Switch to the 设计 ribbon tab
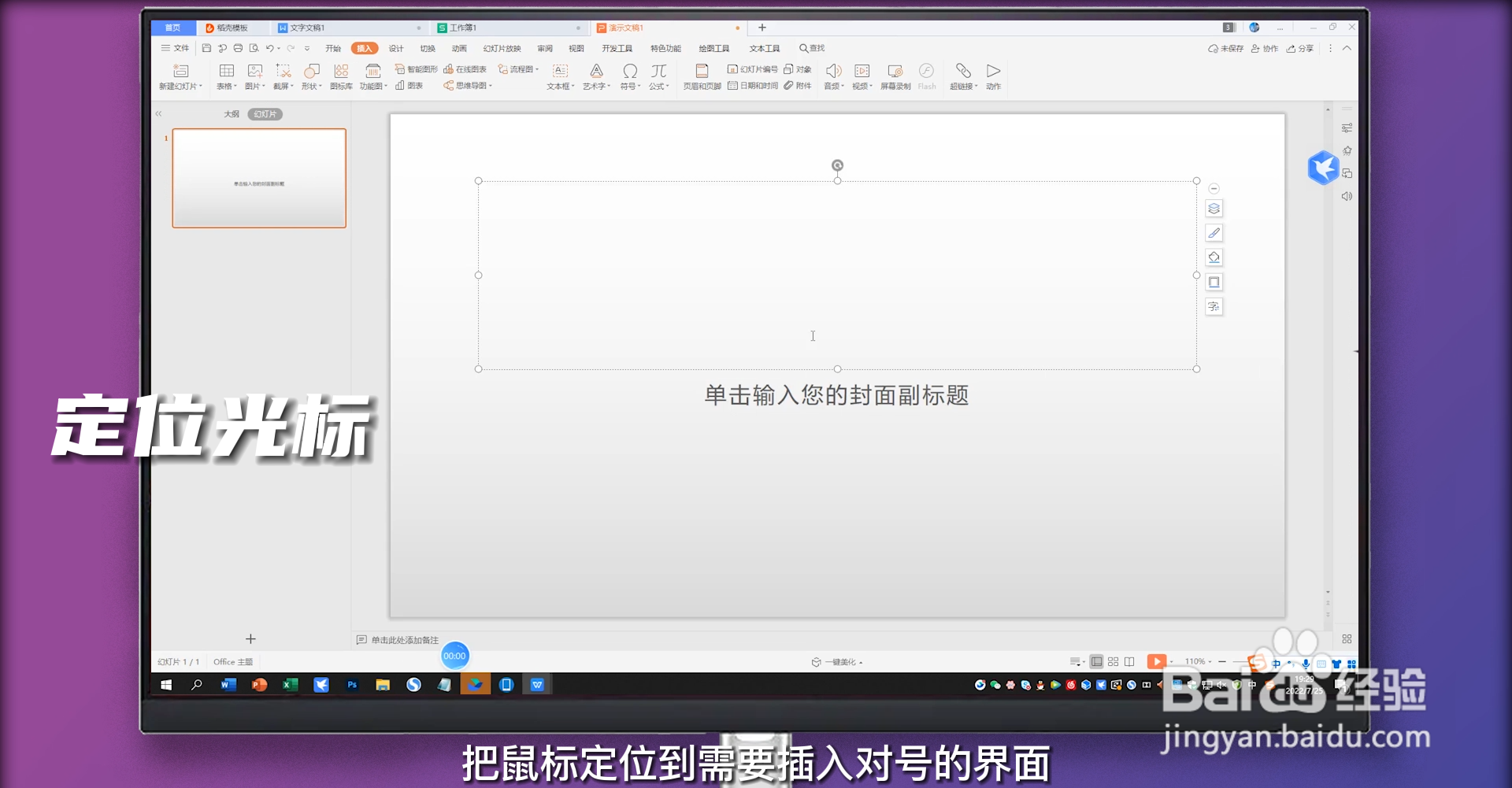1512x788 pixels. pos(395,48)
